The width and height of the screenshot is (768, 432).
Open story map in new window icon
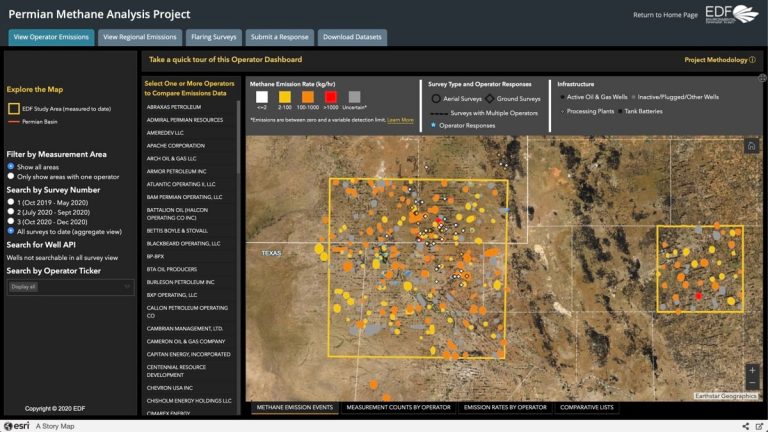tap(759, 426)
